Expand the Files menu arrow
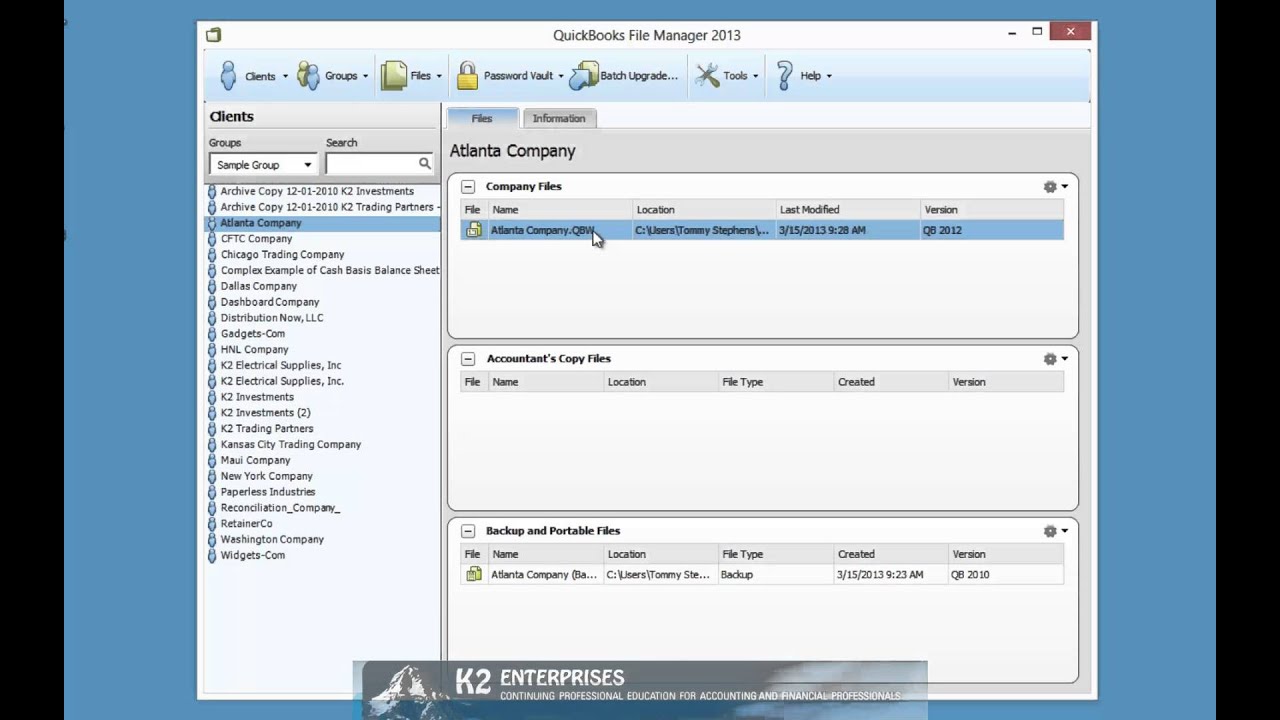The image size is (1280, 720). click(x=438, y=76)
